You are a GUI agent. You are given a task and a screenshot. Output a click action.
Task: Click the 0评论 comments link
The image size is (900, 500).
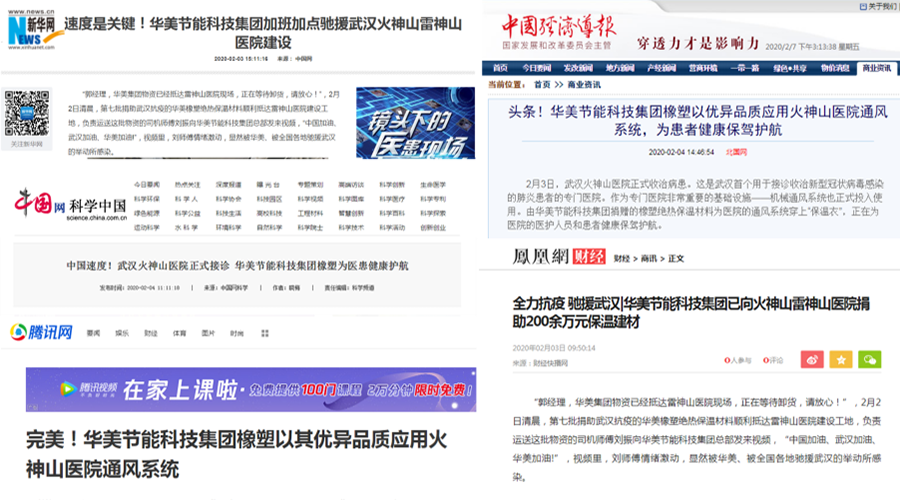[773, 361]
